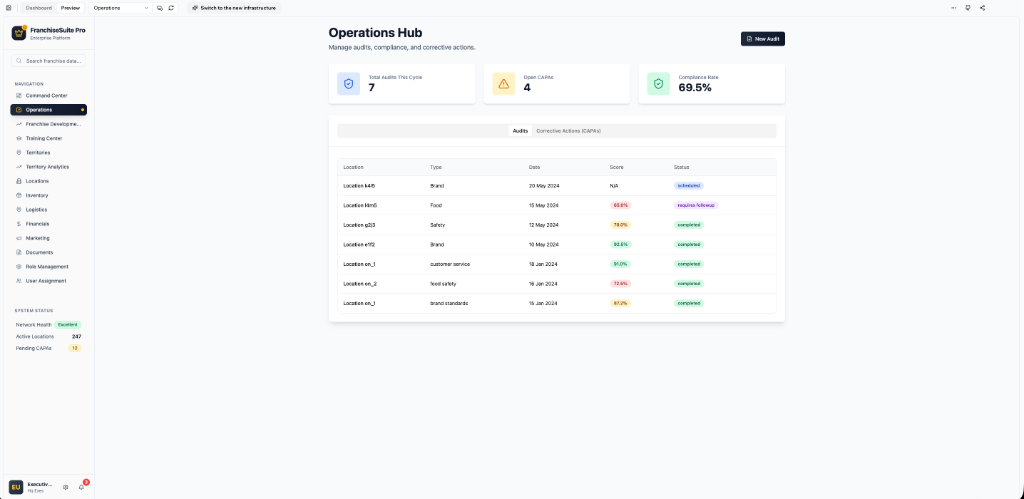The image size is (1024, 499).
Task: Click the Command Center icon in the sidebar
Action: click(19, 95)
